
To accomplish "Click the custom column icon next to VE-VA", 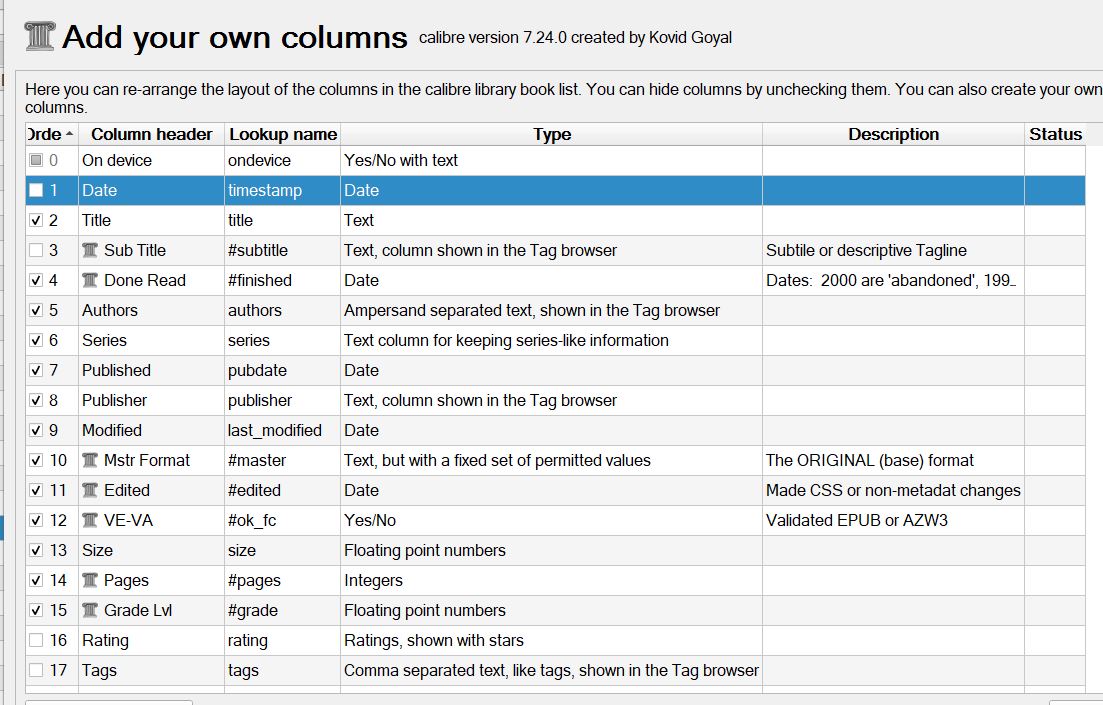I will tap(90, 520).
